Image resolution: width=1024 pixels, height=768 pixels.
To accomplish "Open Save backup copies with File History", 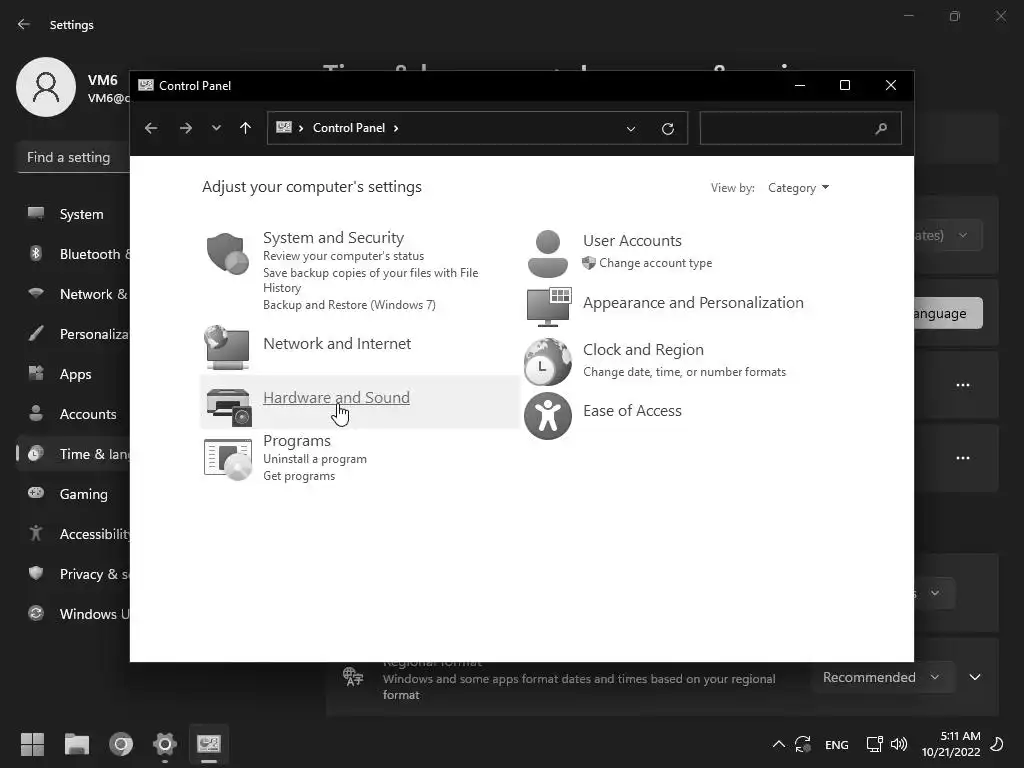I will pos(370,280).
